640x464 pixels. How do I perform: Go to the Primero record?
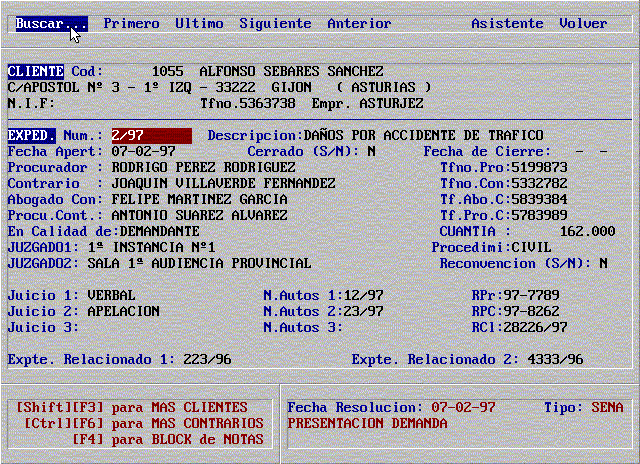tap(131, 24)
